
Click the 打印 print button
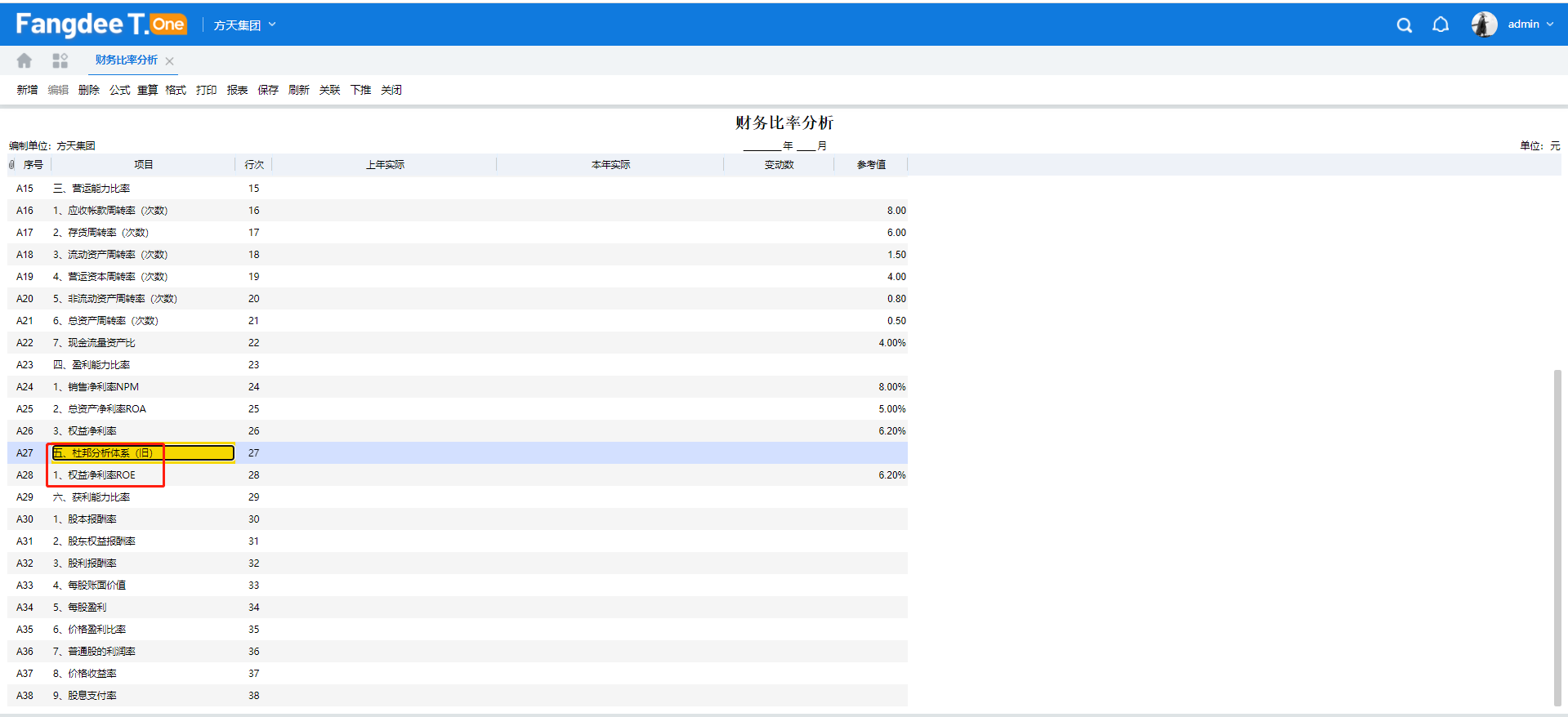pos(207,90)
